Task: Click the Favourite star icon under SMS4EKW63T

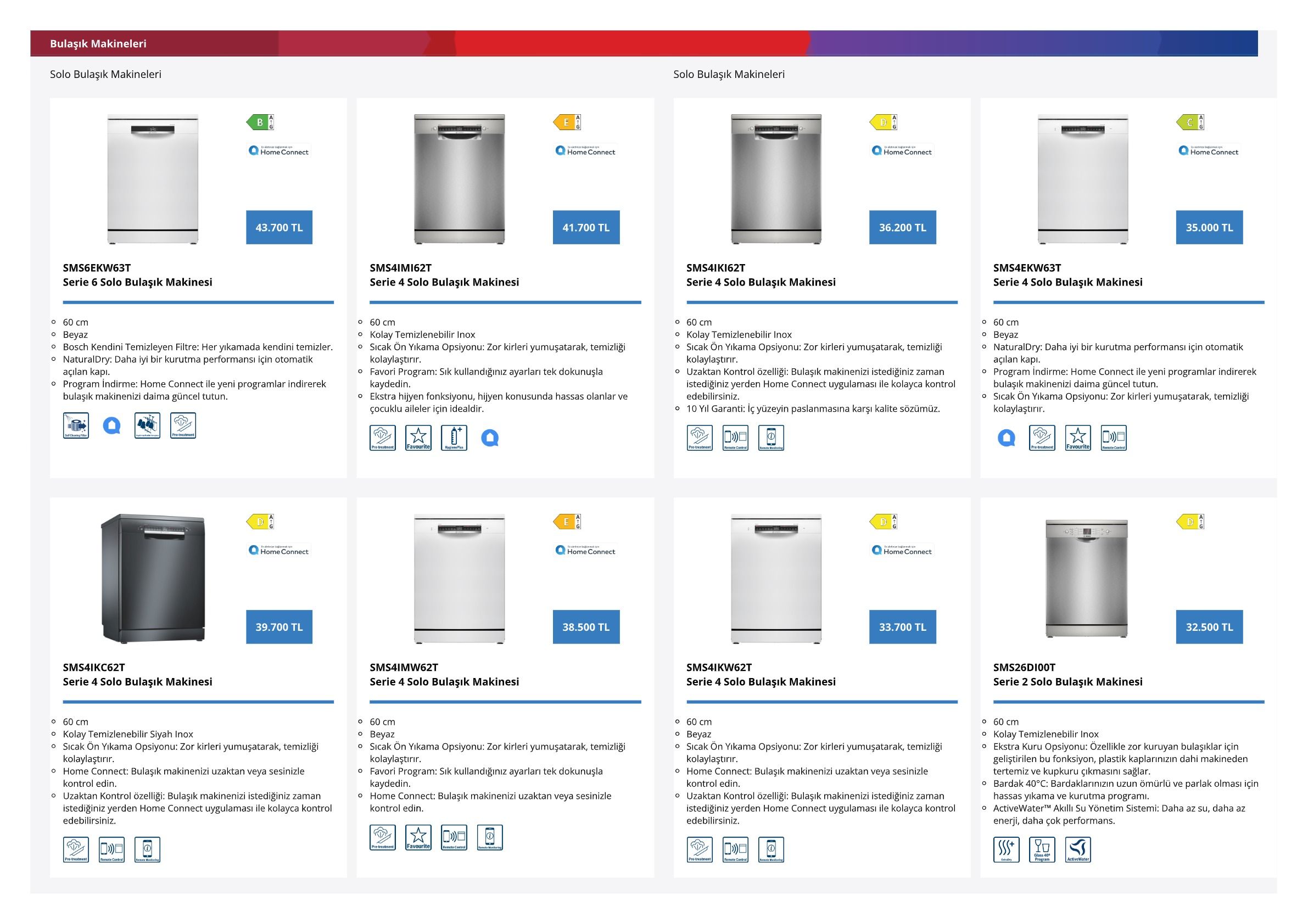Action: pyautogui.click(x=1078, y=438)
